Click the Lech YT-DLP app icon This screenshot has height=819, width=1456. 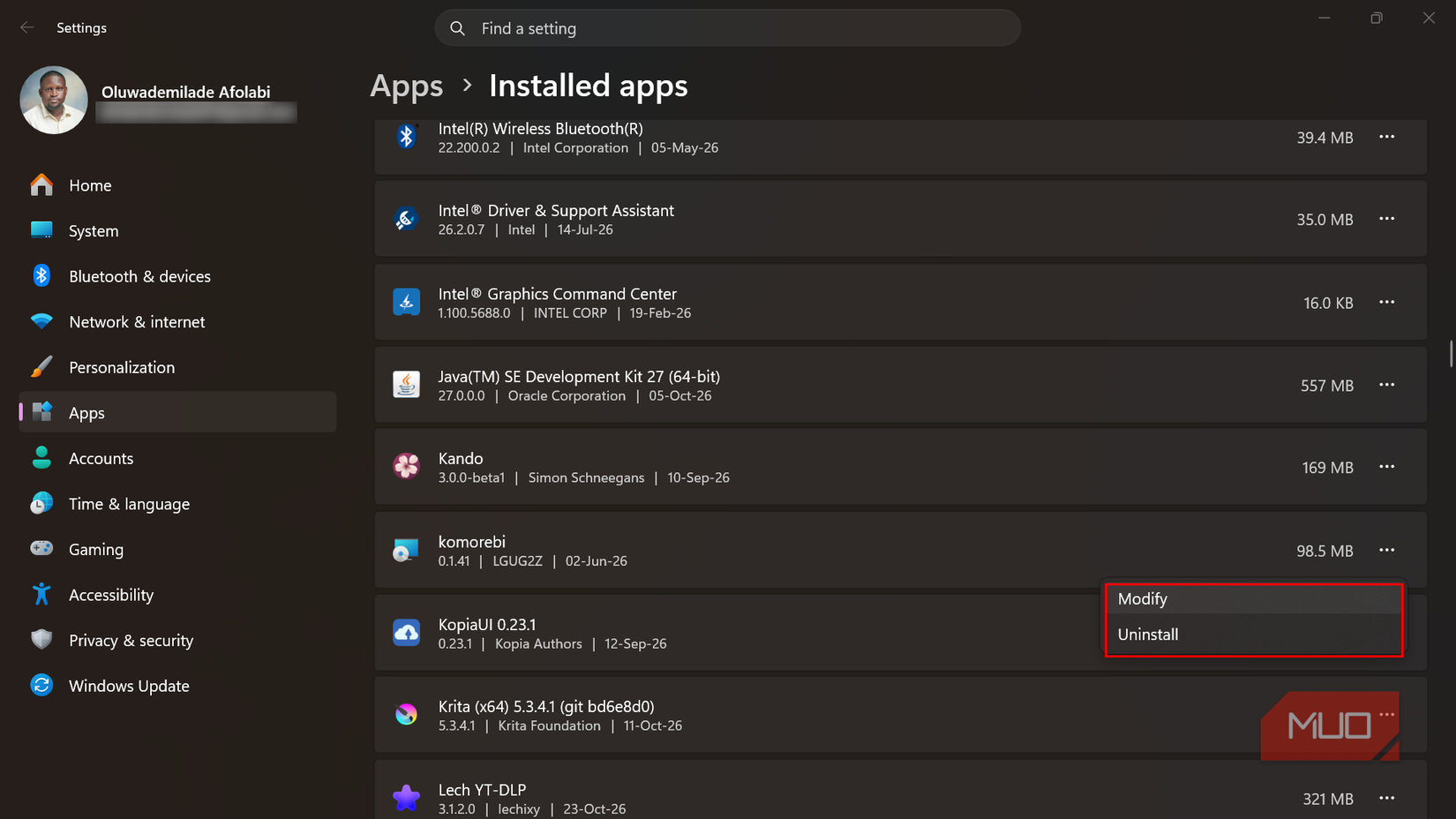[x=406, y=798]
